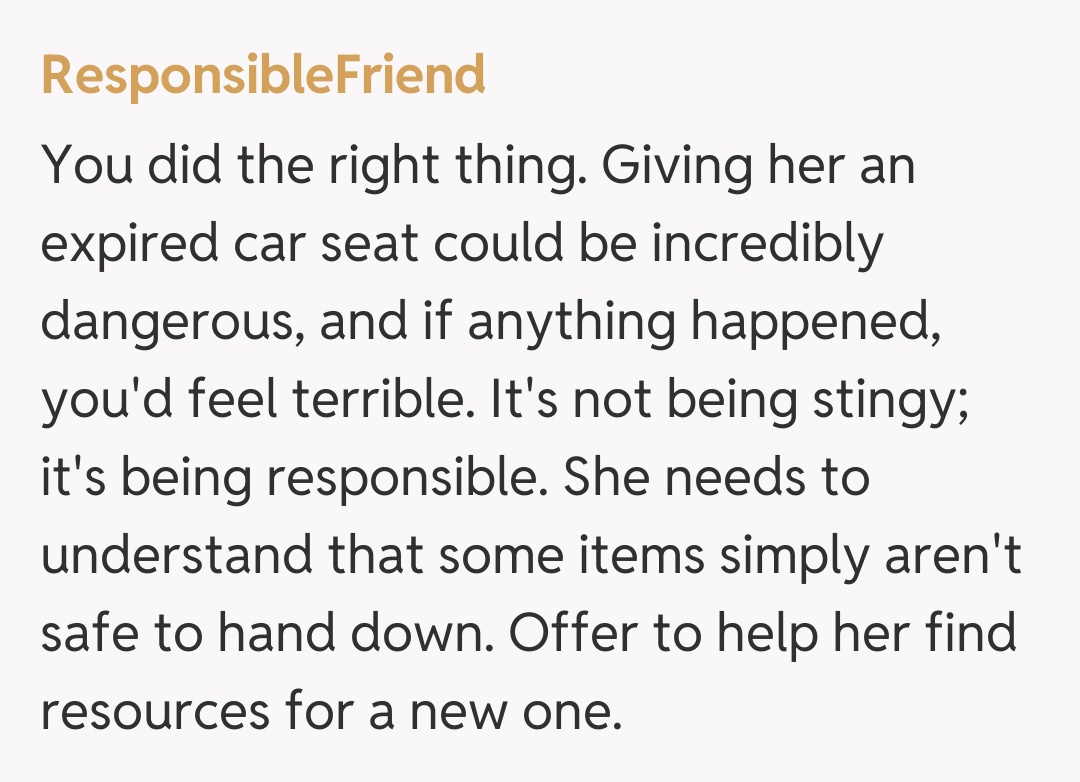This screenshot has width=1080, height=782.
Task: Click the phrase 'She needs to'
Action: coord(717,479)
